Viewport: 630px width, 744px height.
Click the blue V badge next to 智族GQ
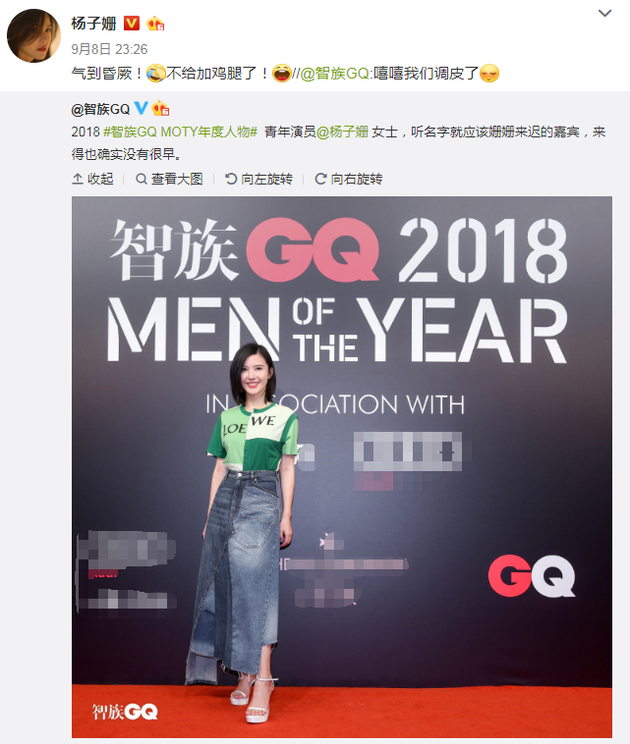coord(141,108)
